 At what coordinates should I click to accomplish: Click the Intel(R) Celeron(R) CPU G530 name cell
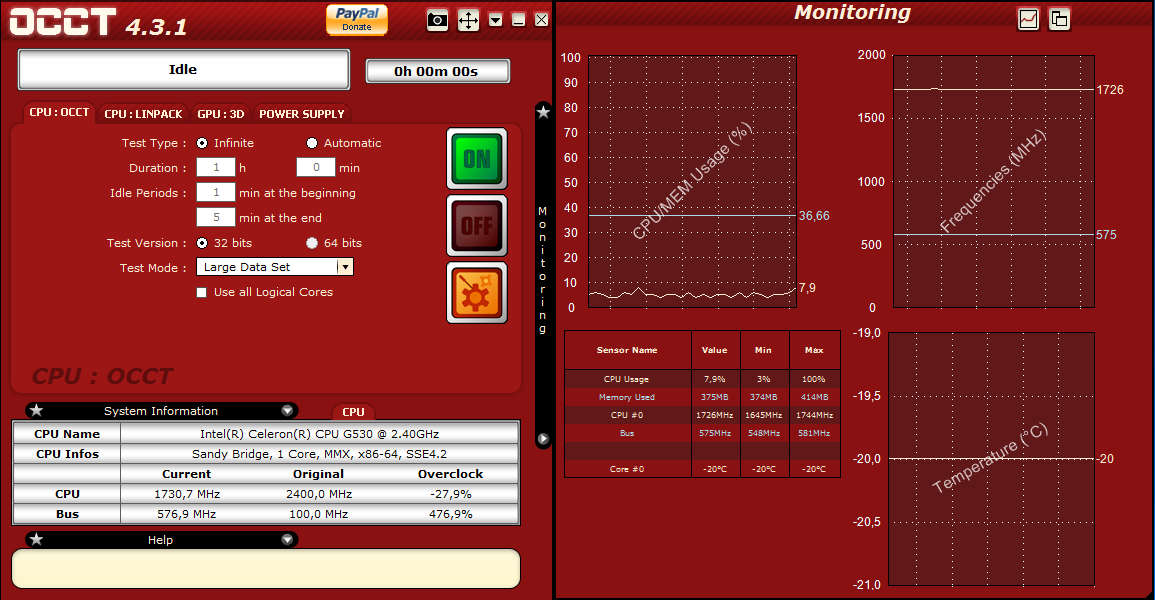tap(320, 434)
